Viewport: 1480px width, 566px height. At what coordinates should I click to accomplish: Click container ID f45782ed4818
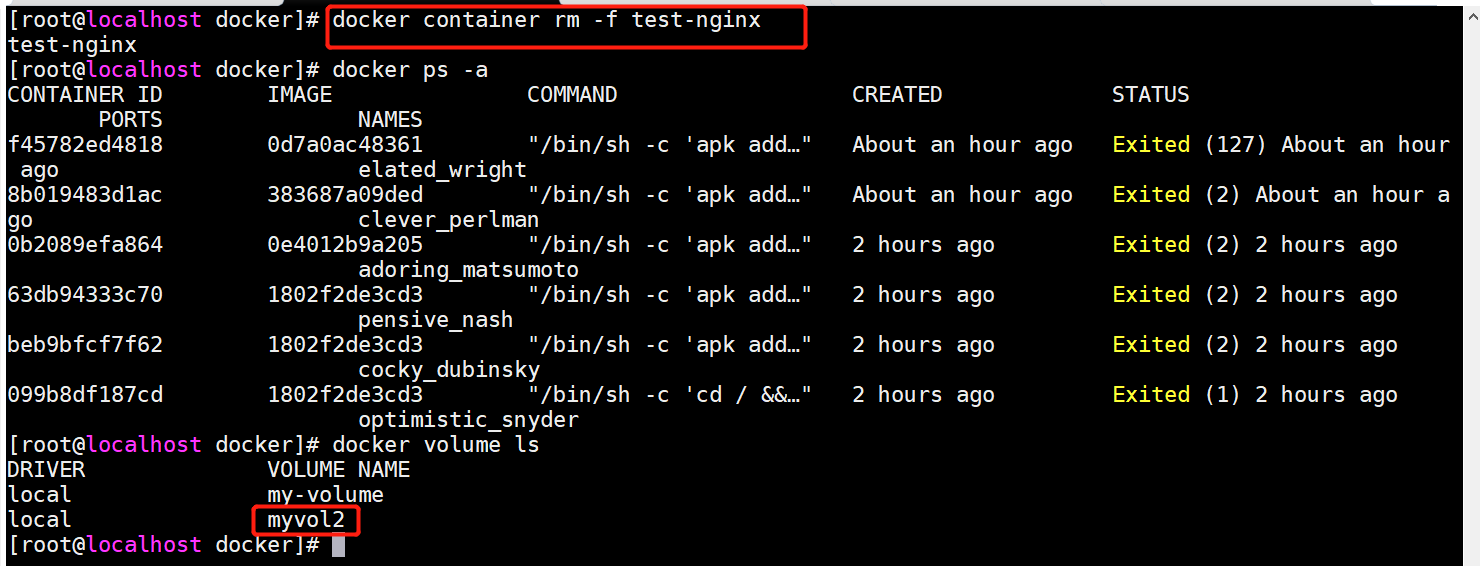tap(85, 145)
